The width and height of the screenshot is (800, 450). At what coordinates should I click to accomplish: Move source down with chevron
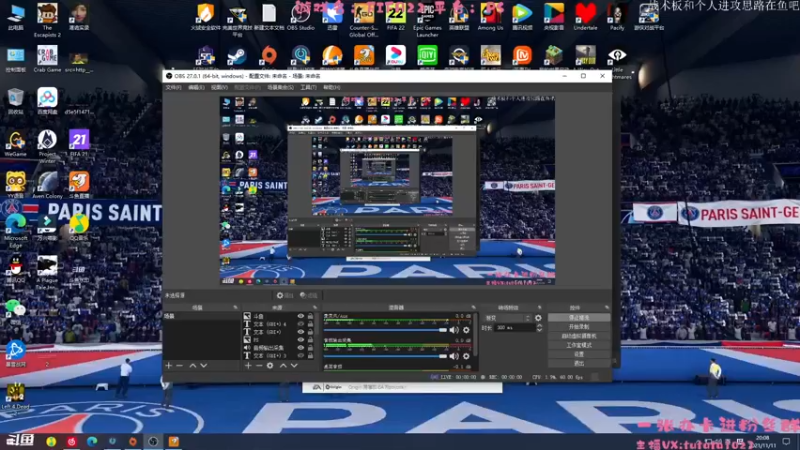(x=294, y=365)
